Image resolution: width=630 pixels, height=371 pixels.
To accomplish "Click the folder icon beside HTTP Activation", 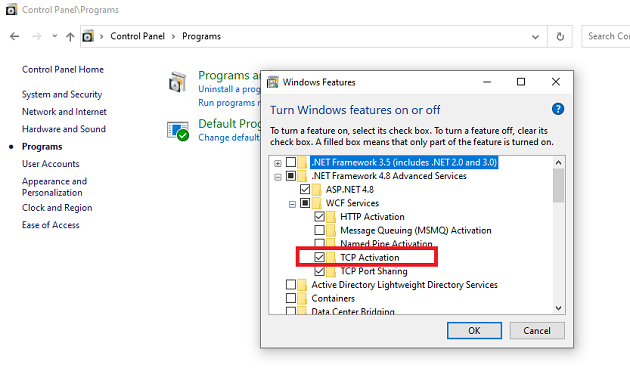I will pos(331,217).
